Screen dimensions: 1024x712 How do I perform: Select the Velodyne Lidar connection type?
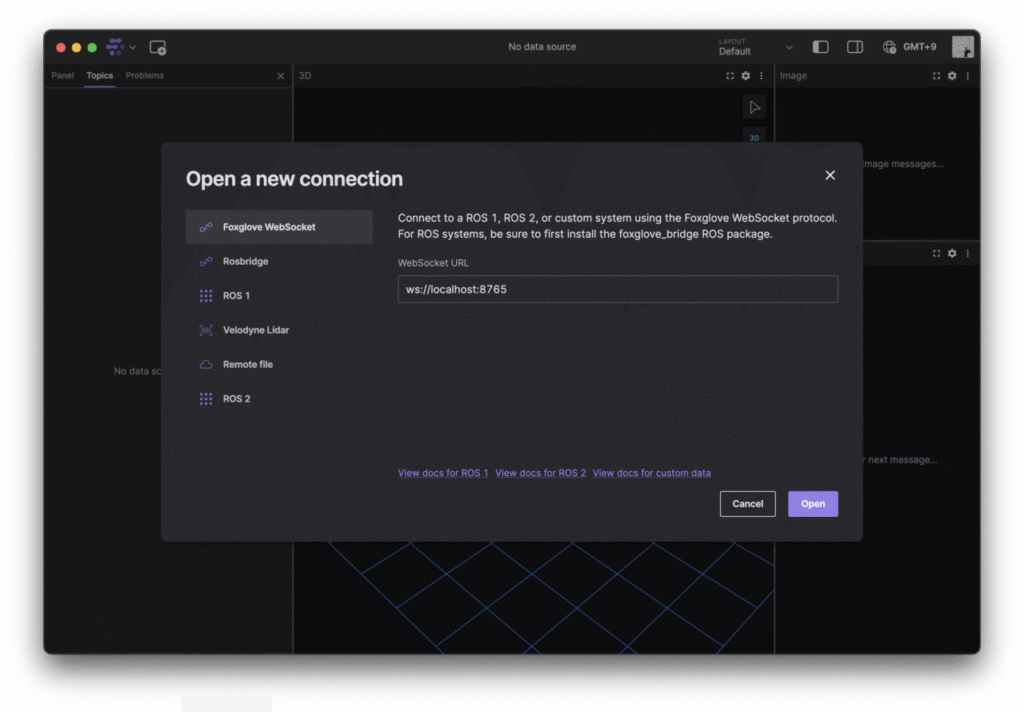click(x=255, y=330)
